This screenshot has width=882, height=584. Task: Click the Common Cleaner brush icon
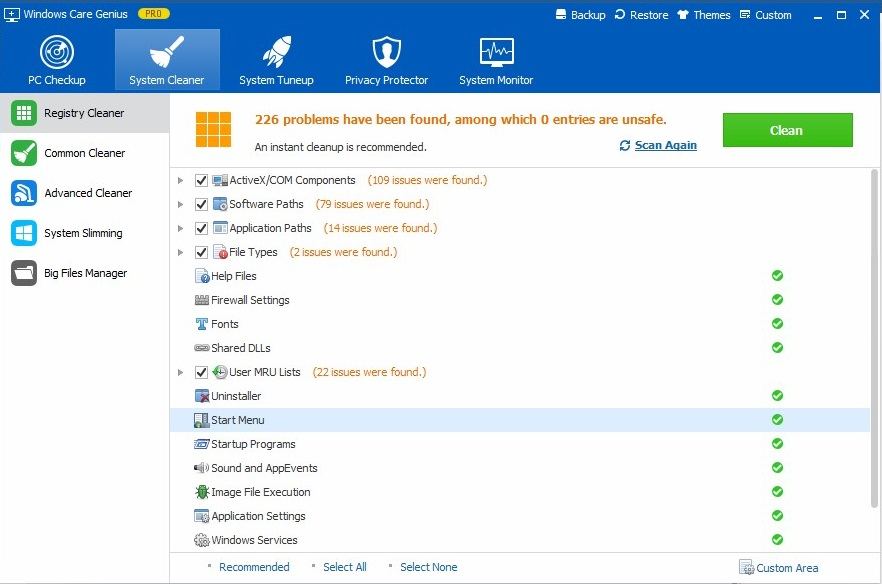tap(24, 153)
